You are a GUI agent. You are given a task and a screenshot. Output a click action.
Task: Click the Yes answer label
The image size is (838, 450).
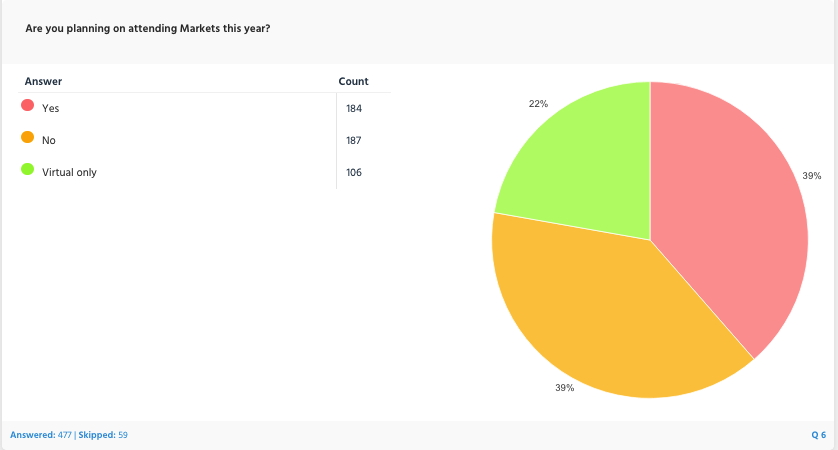51,108
